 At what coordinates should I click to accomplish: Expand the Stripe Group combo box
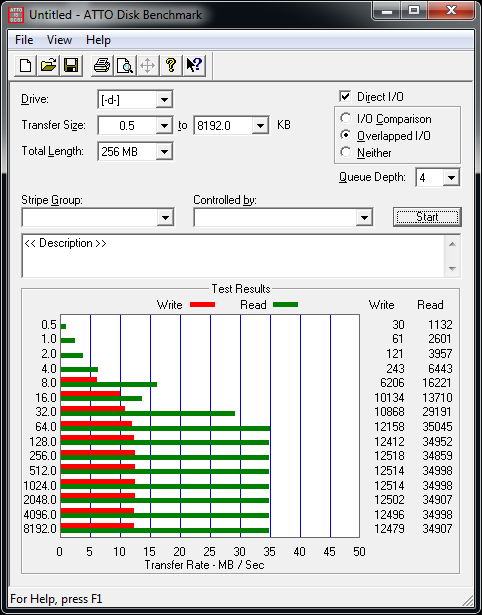pos(165,218)
